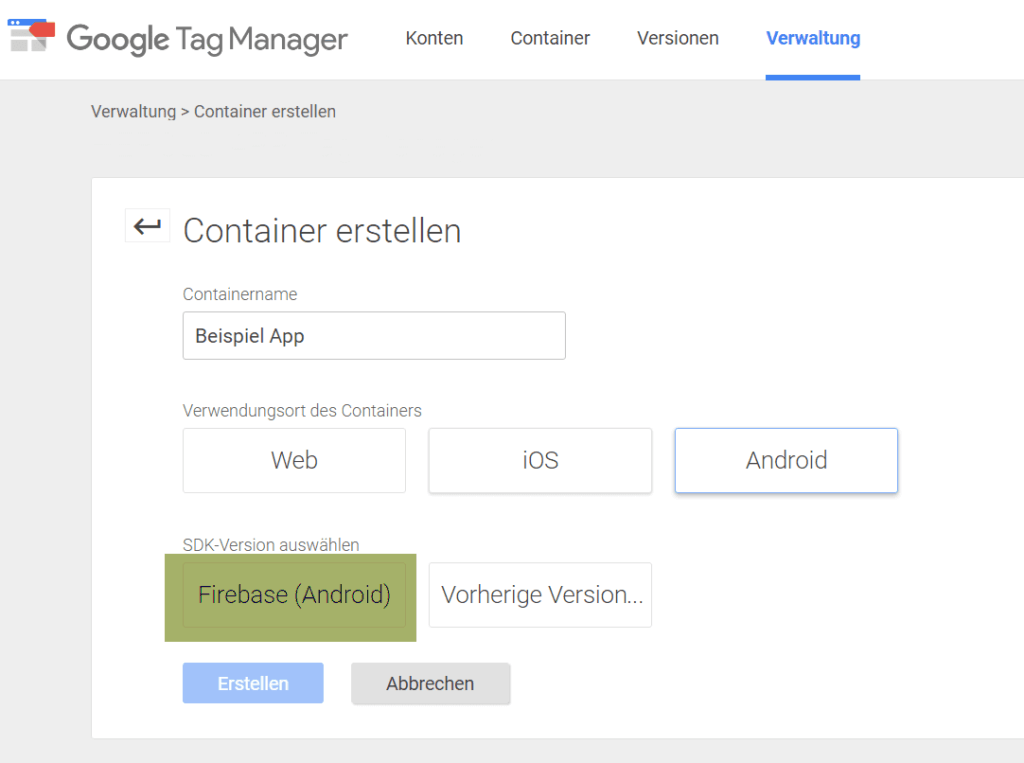Viewport: 1024px width, 763px height.
Task: Go back using the return arrow icon
Action: 147,227
